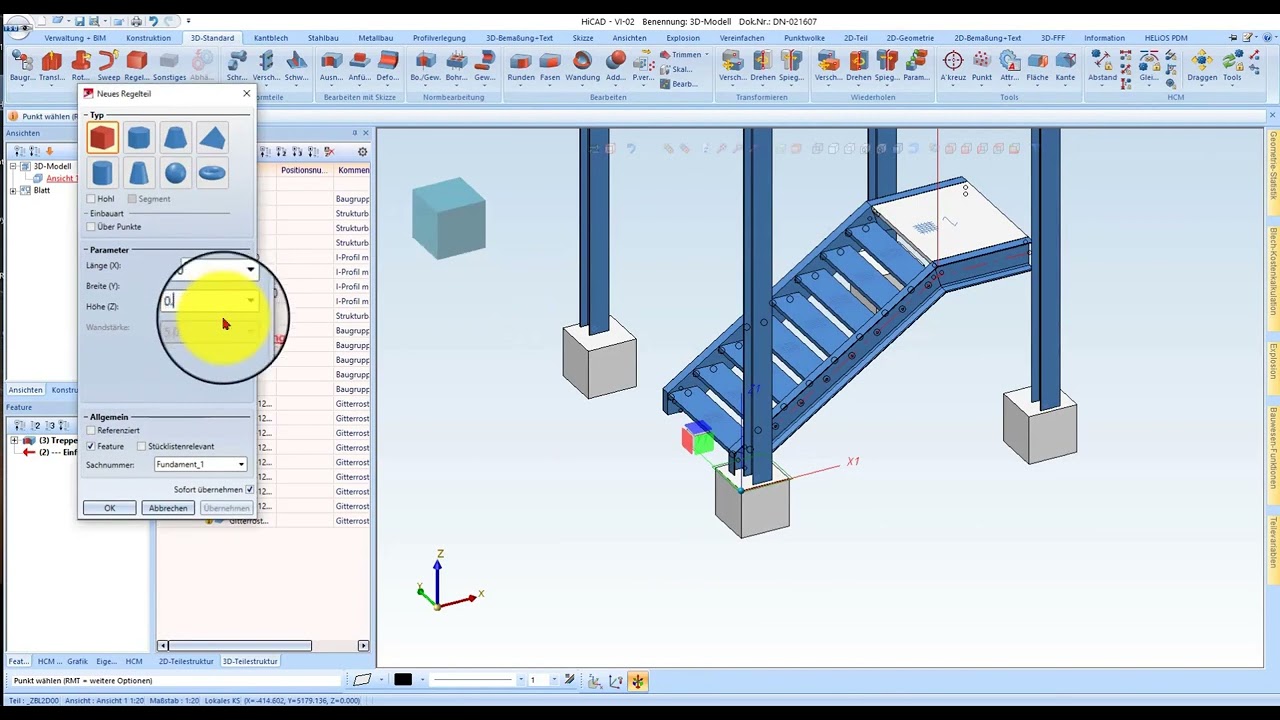The width and height of the screenshot is (1280, 720).
Task: Select Ansicht 1 in views tree
Action: tap(61, 179)
